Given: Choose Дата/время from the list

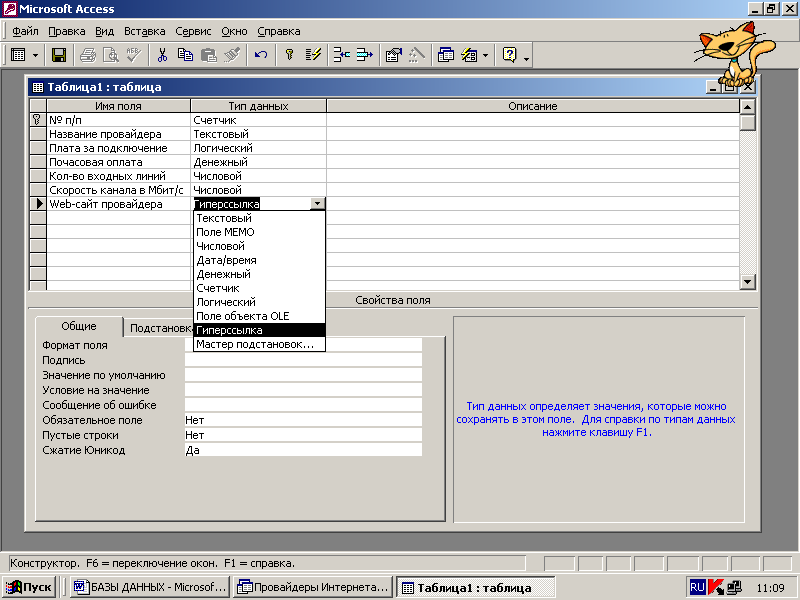Looking at the screenshot, I should click(x=260, y=260).
